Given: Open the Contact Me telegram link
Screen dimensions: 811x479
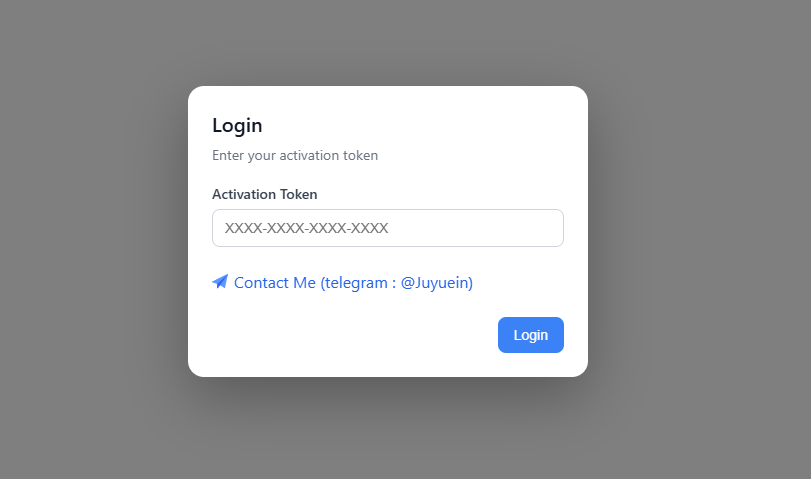Looking at the screenshot, I should [342, 282].
